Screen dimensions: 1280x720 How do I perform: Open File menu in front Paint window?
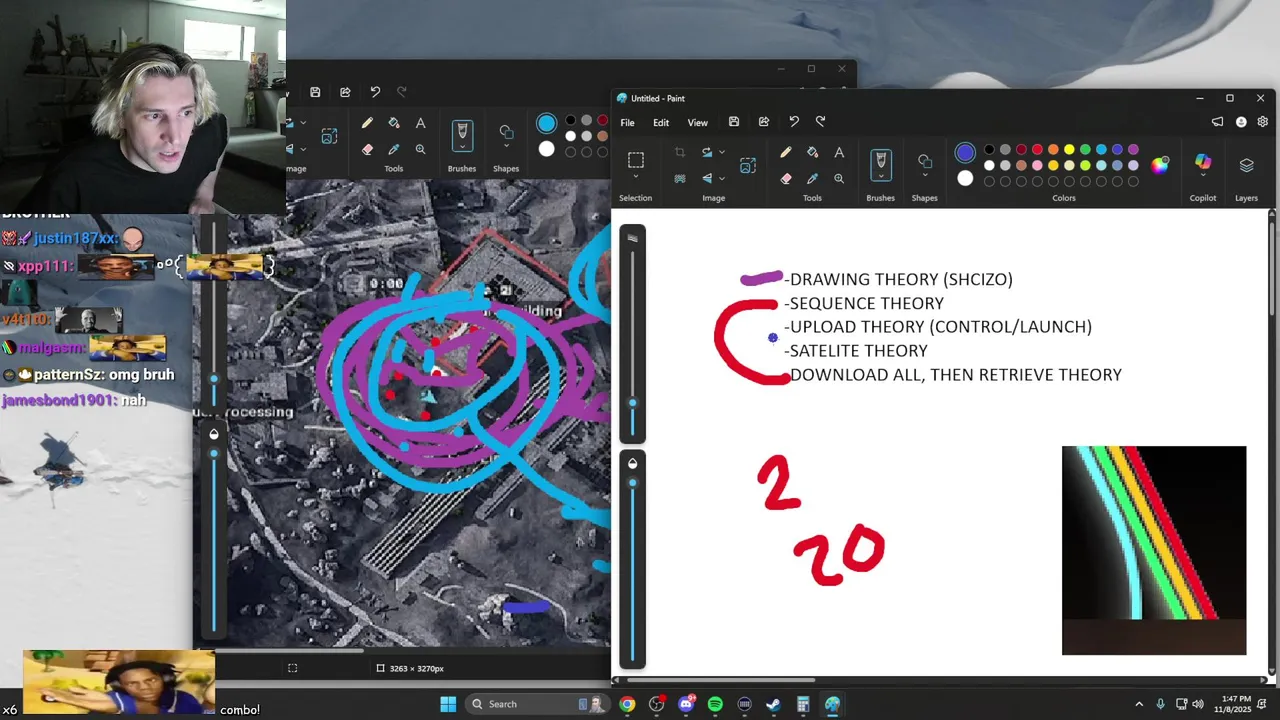627,123
